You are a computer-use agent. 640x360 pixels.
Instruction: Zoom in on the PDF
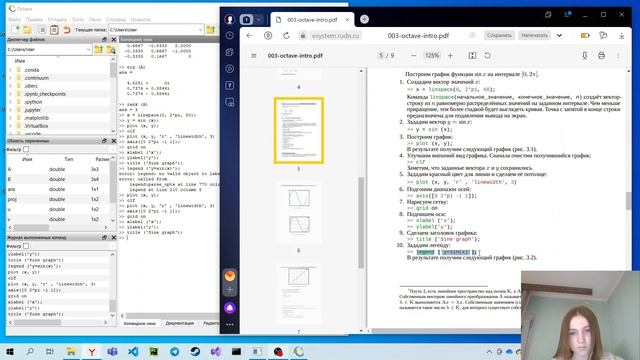(x=450, y=56)
